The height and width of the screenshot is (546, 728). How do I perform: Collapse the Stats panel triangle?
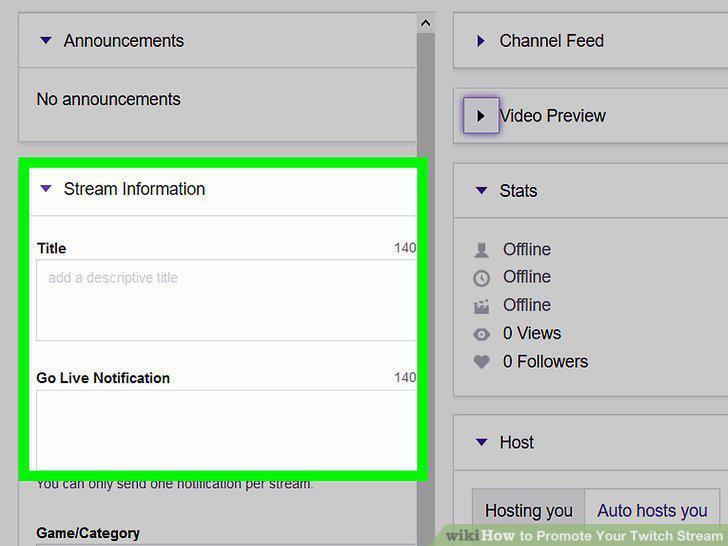pos(481,190)
